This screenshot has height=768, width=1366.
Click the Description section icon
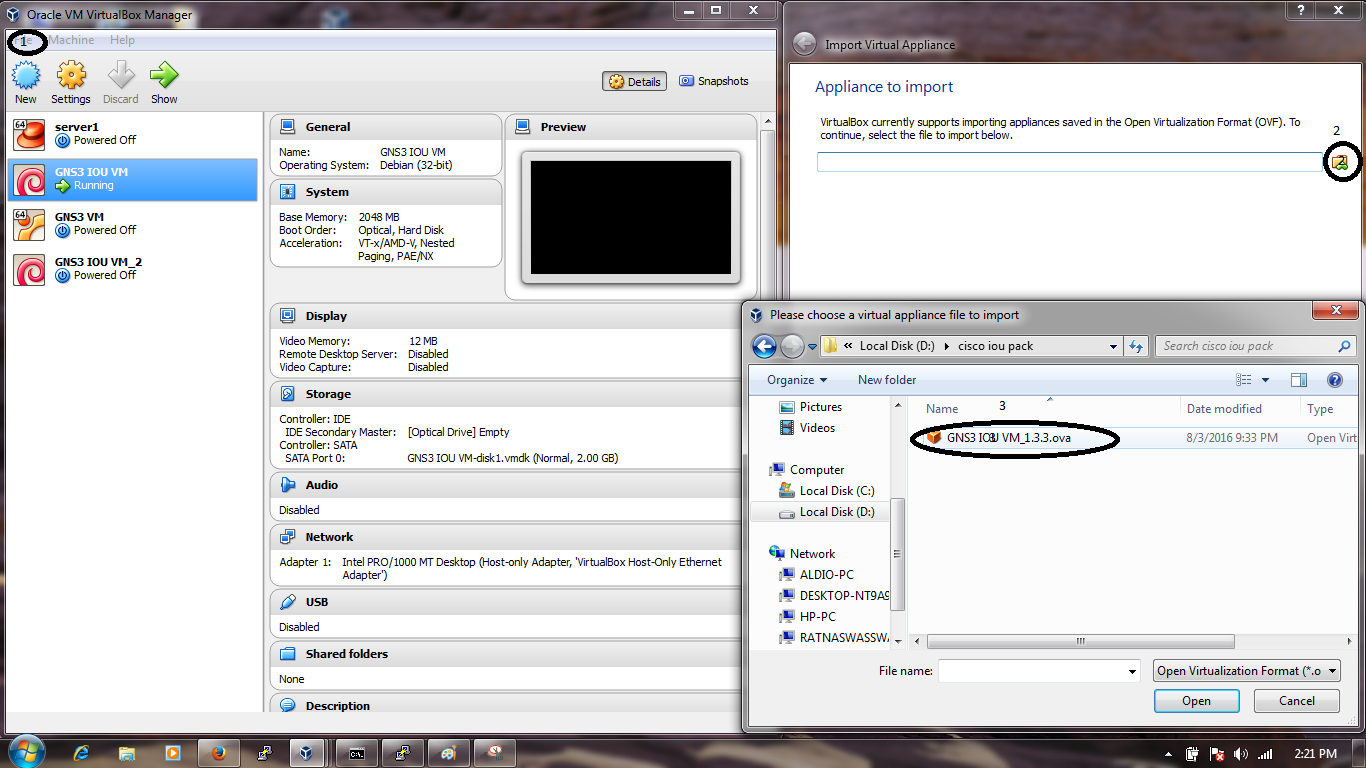(x=288, y=705)
